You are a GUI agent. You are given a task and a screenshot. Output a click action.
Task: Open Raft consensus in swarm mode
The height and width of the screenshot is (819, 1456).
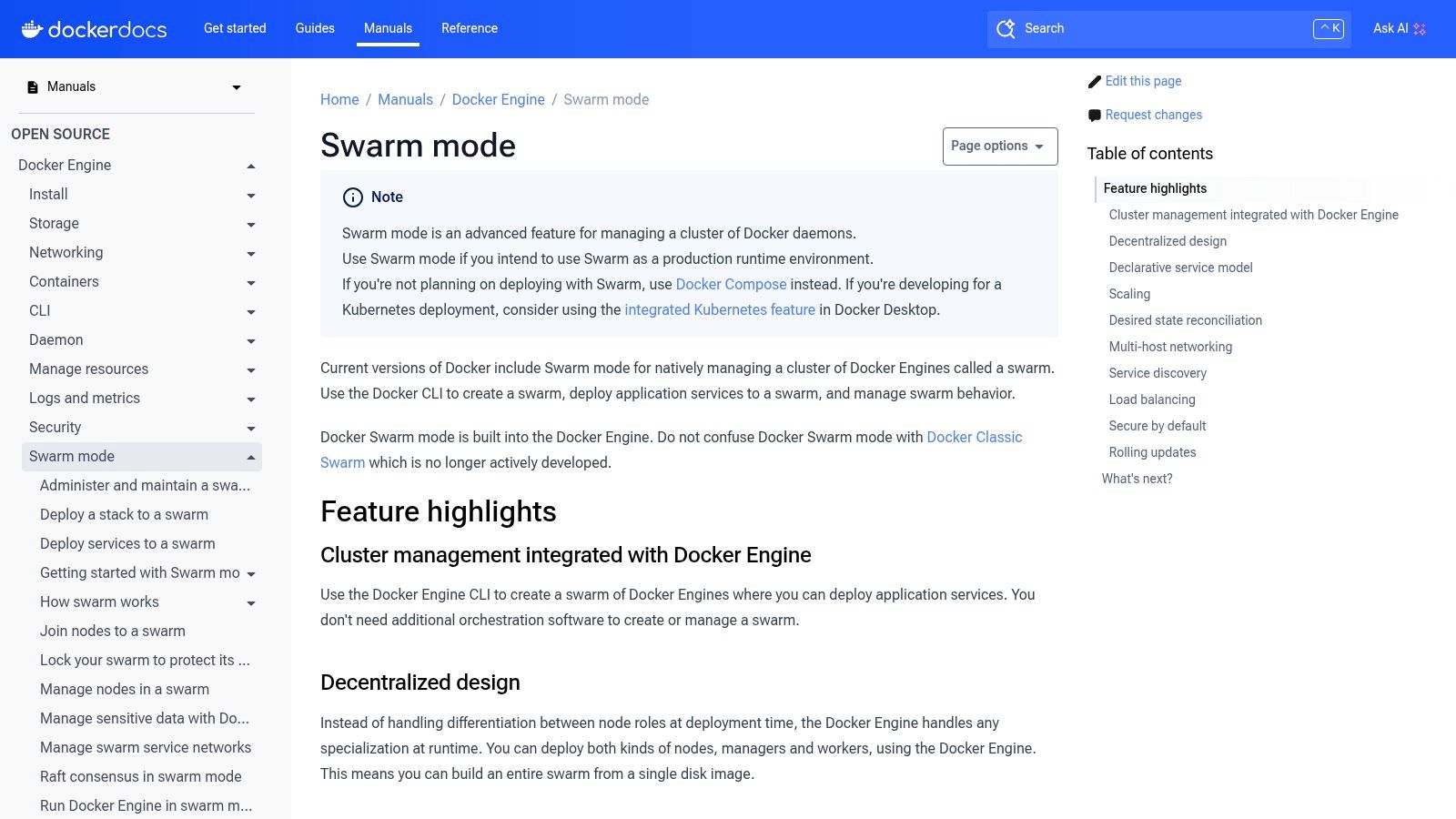pyautogui.click(x=141, y=777)
